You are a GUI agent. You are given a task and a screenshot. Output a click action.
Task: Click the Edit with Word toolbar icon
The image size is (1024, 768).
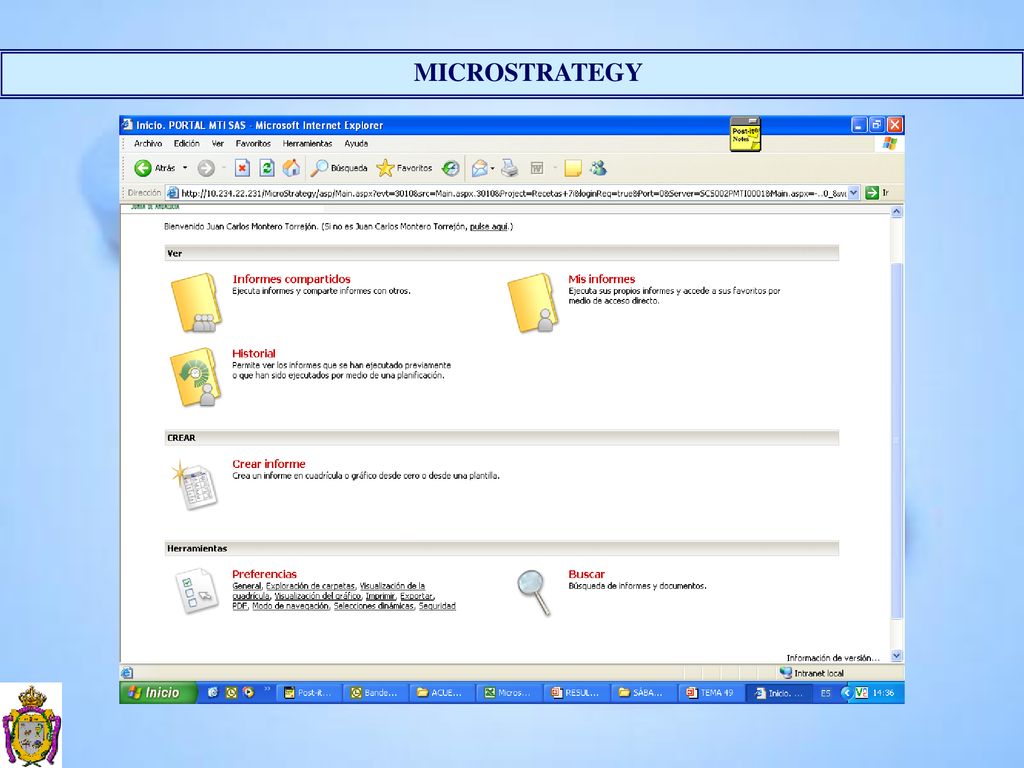point(537,168)
